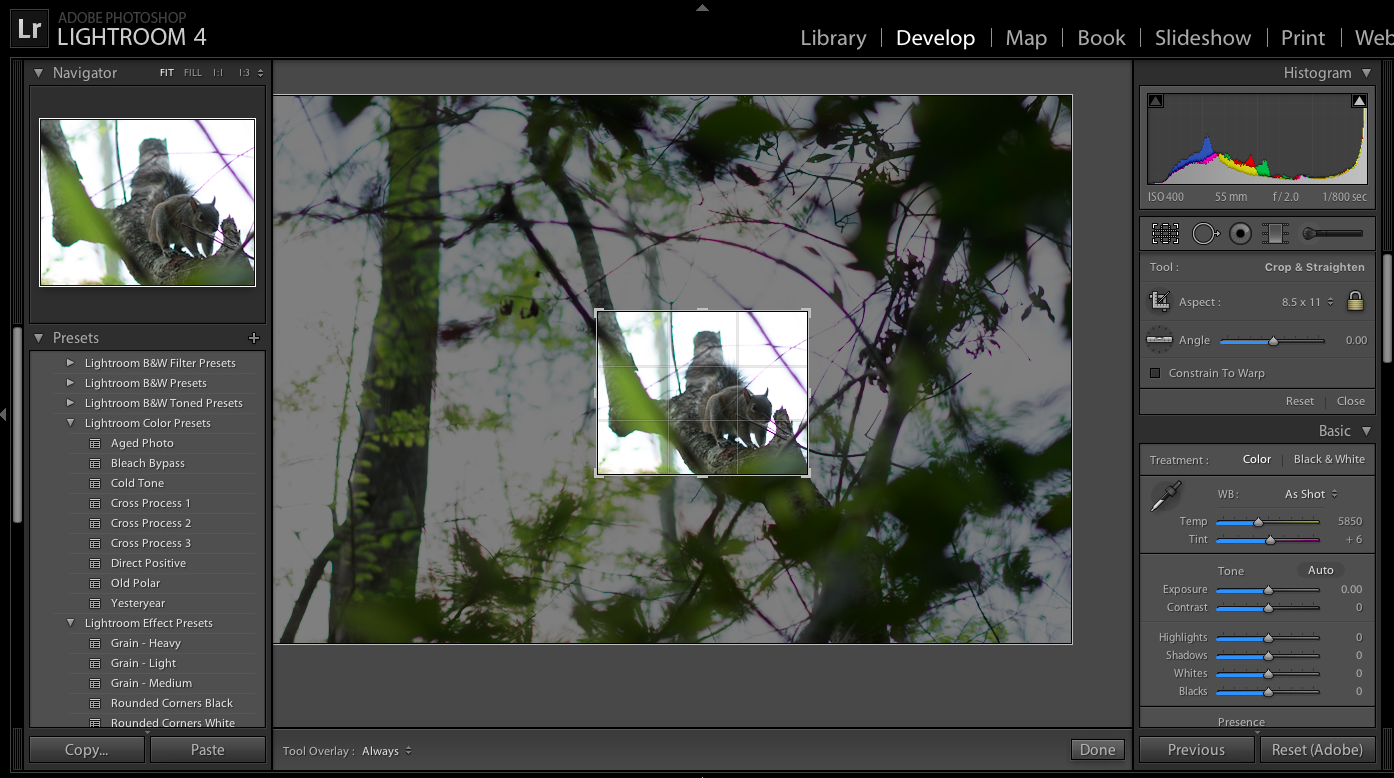Enable Constrain To Warp checkbox
This screenshot has width=1394, height=778.
pyautogui.click(x=1155, y=373)
